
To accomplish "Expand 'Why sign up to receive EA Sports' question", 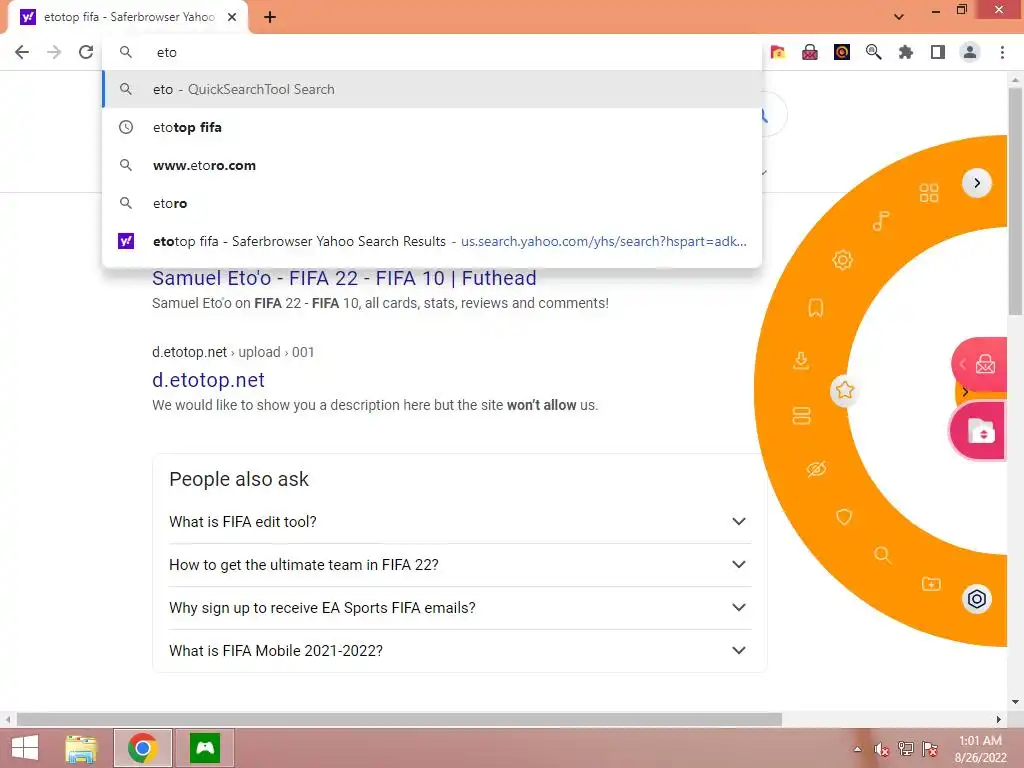I will point(460,608).
